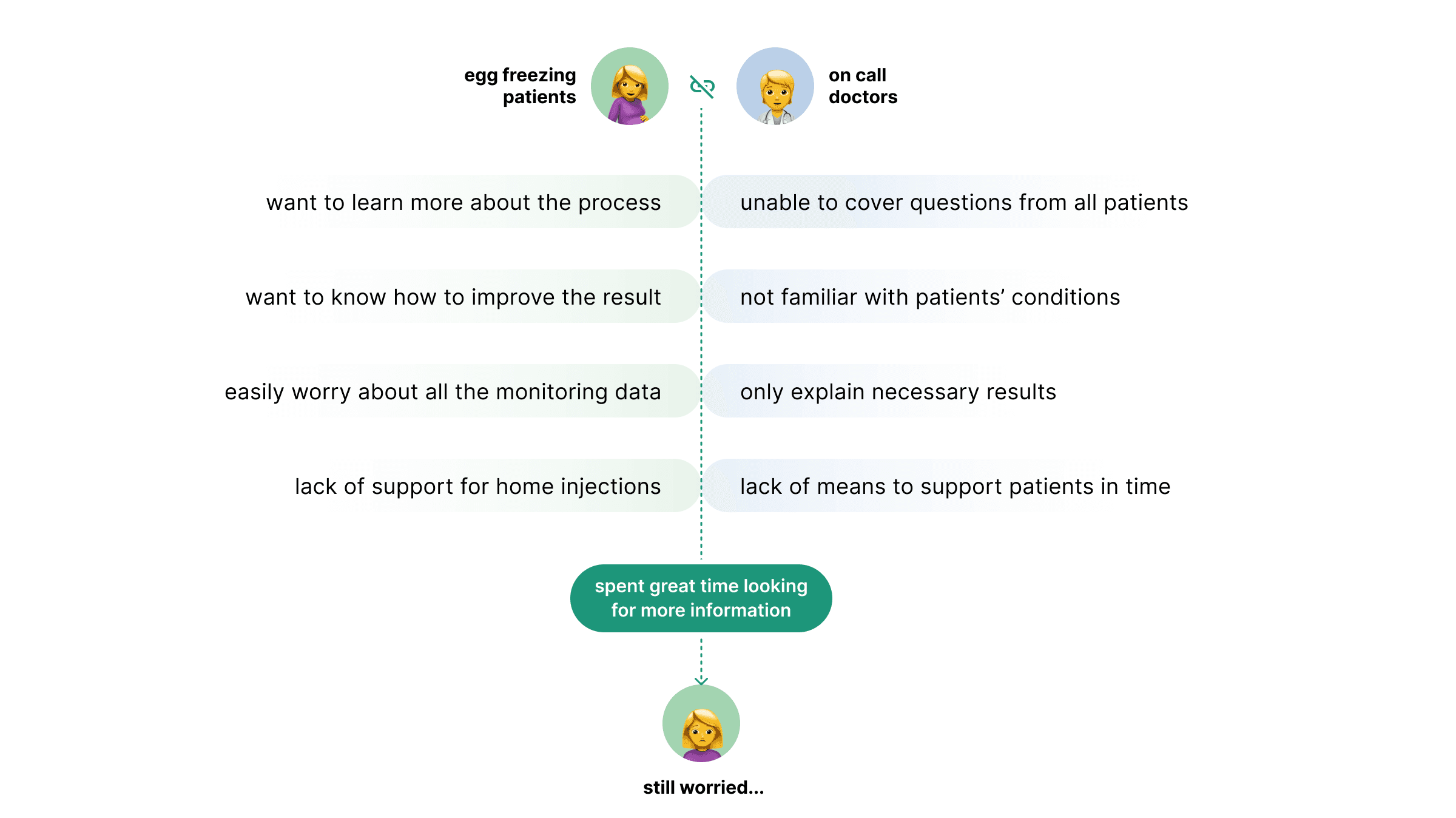Click 'want to learn more about the process'
This screenshot has height=818, width=1456.
pos(463,202)
